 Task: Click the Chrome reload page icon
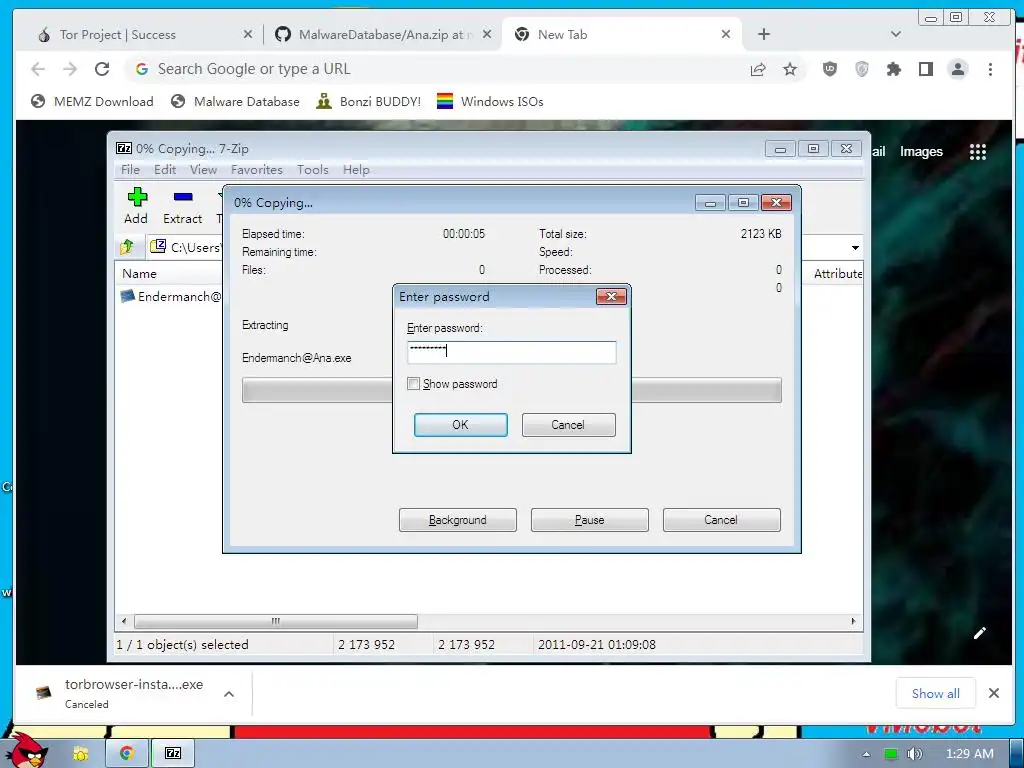coord(102,69)
